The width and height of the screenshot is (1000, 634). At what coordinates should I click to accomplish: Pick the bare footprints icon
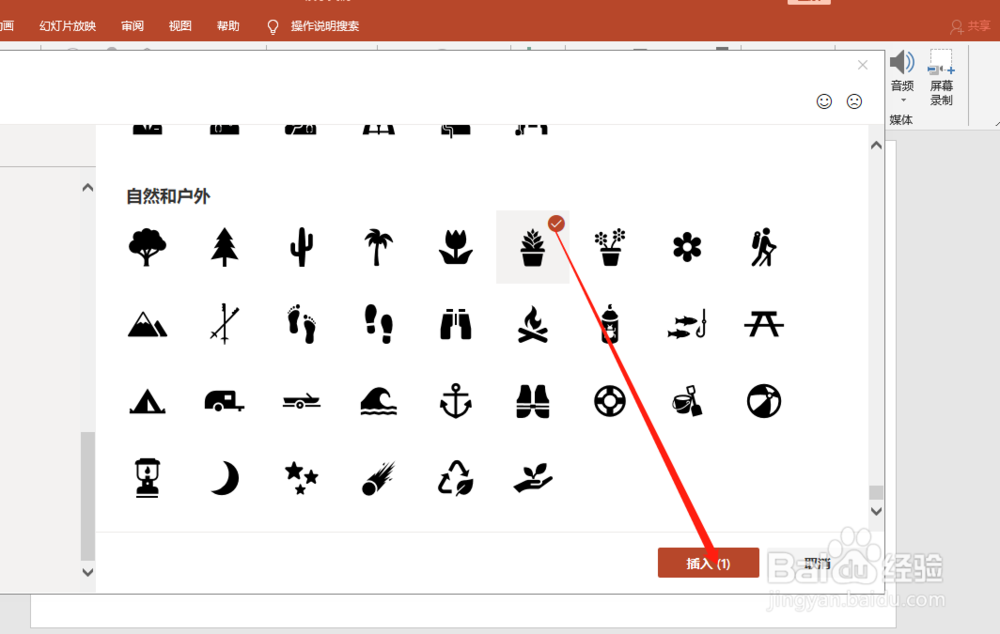pyautogui.click(x=301, y=324)
